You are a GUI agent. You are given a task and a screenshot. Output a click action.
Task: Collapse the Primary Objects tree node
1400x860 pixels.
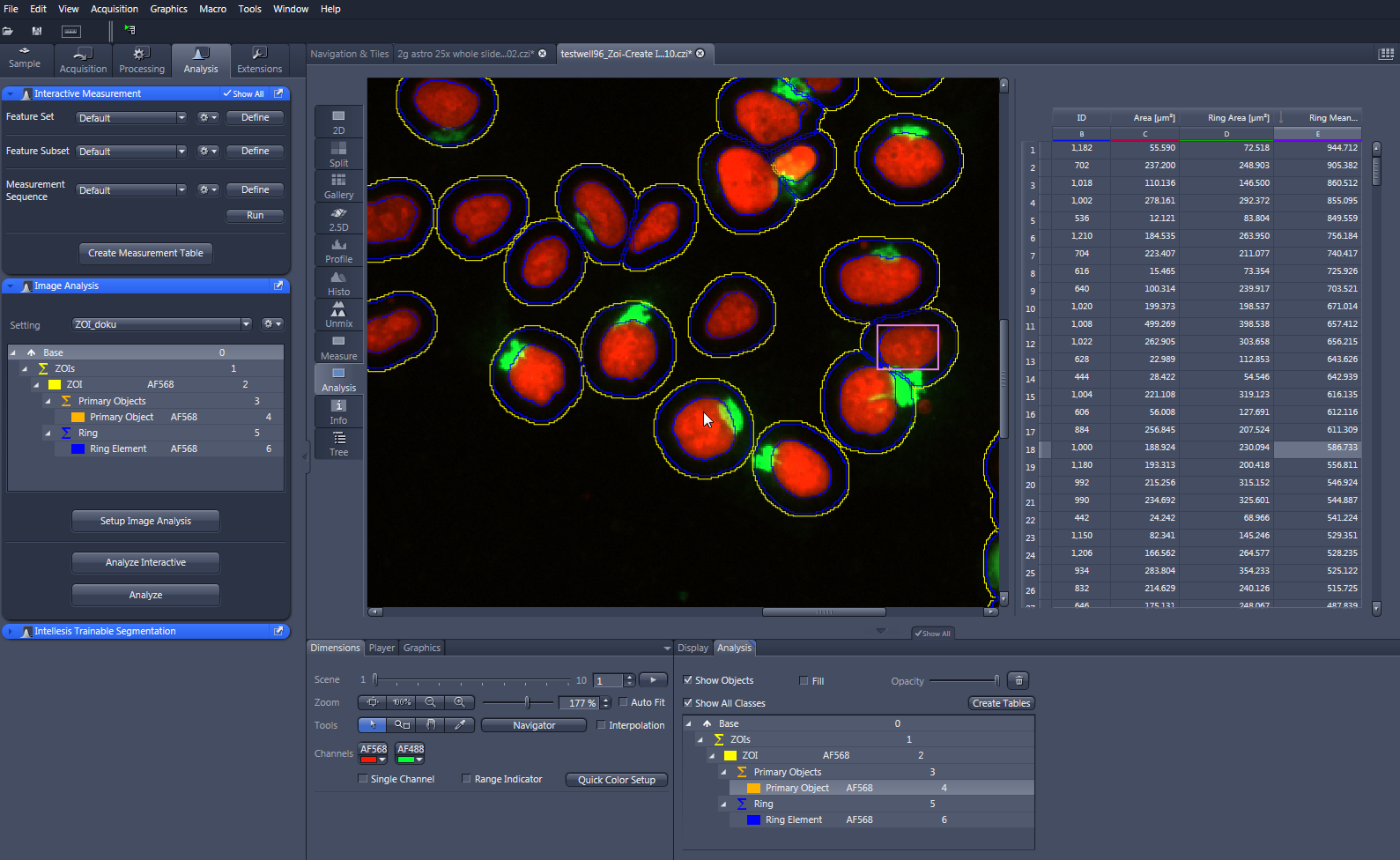click(x=48, y=401)
